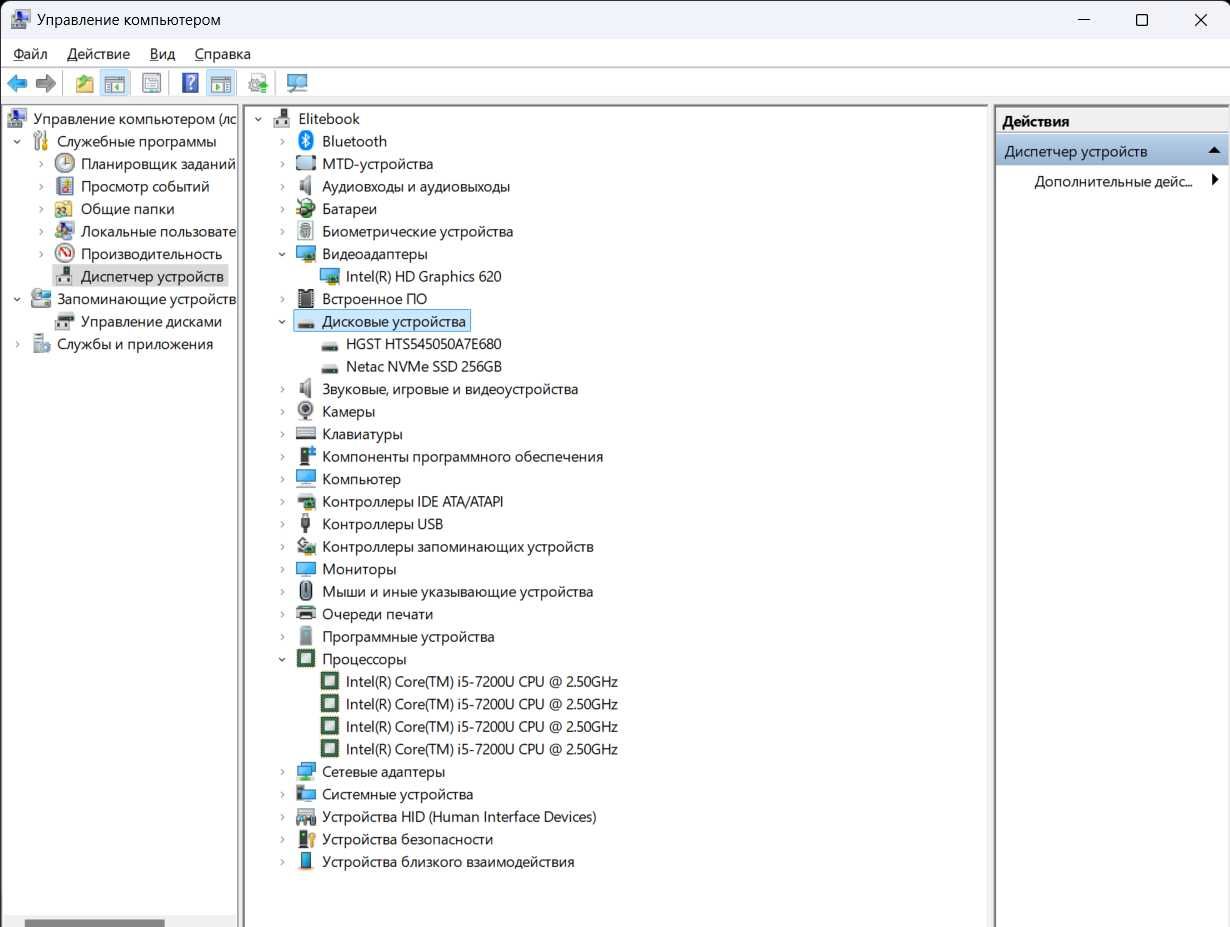Open the Справка menu
1230x927 pixels.
pos(222,54)
